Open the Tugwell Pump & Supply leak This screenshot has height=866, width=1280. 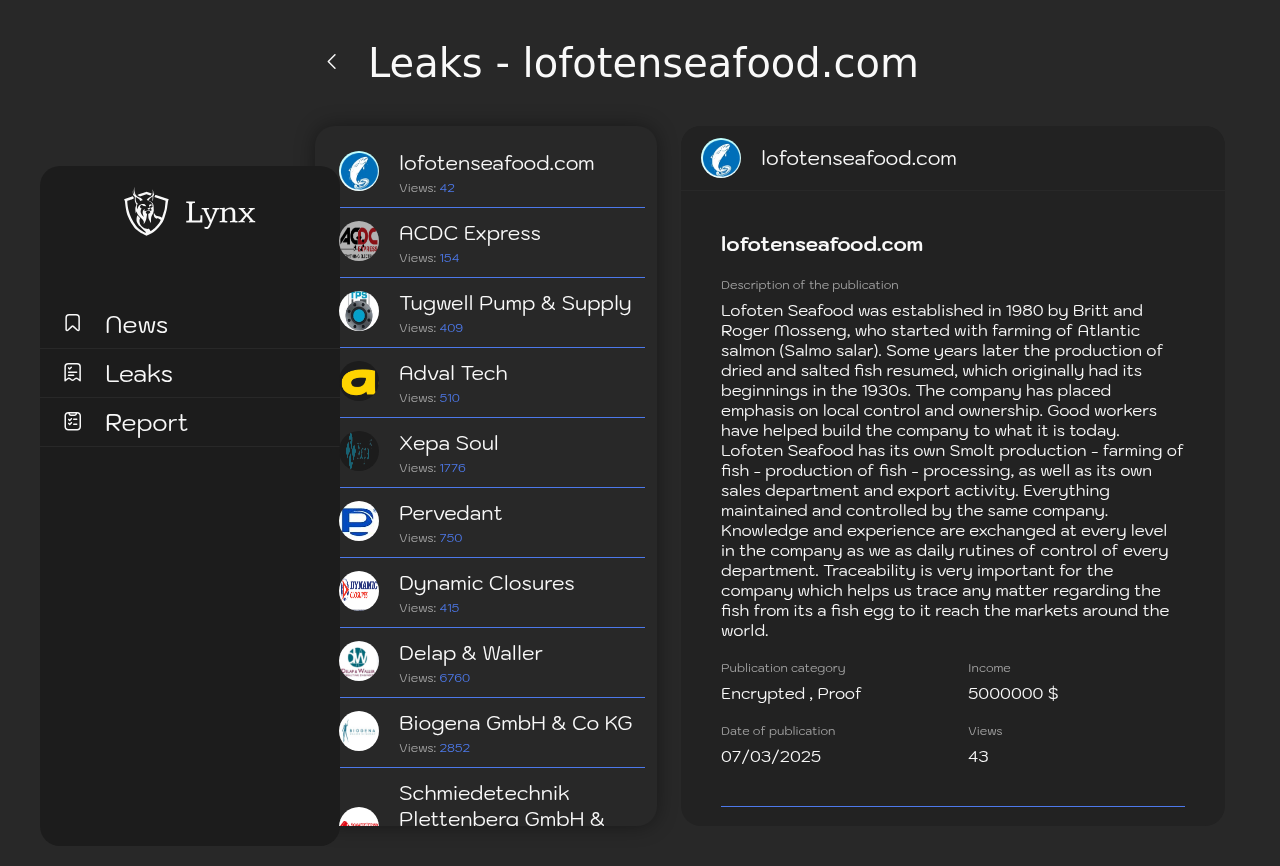492,313
